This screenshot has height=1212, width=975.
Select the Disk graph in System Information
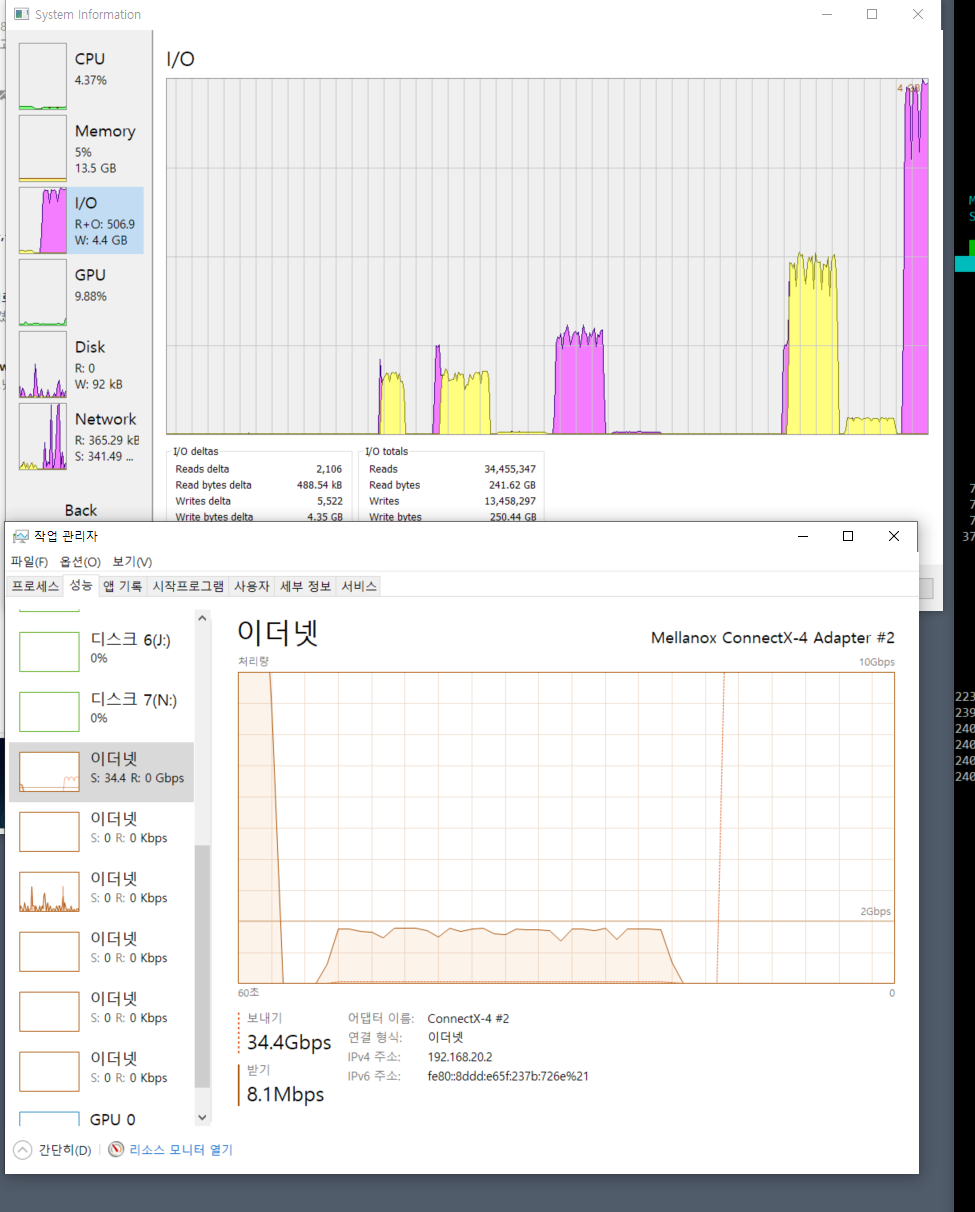click(x=42, y=364)
